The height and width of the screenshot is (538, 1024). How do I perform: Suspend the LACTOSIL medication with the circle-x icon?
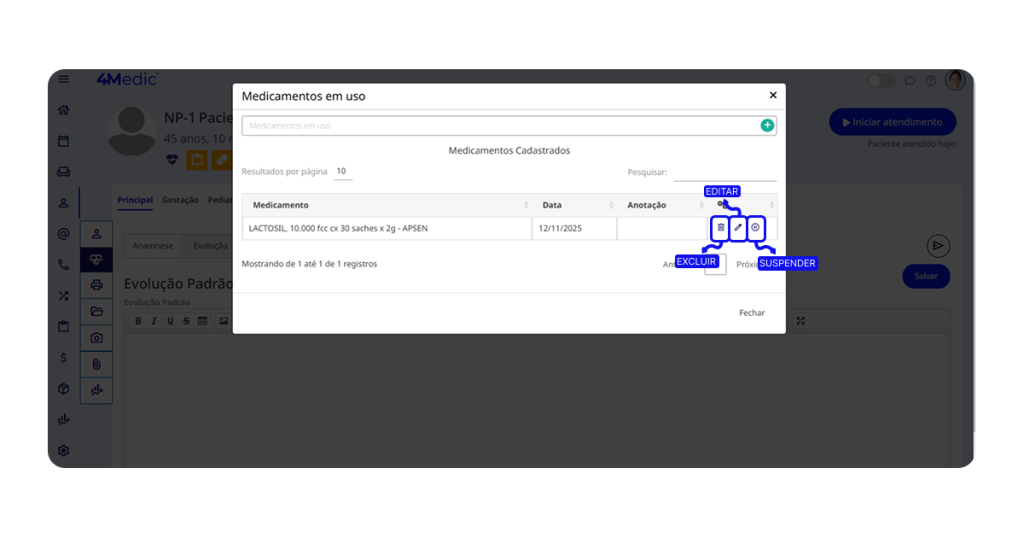(x=756, y=228)
